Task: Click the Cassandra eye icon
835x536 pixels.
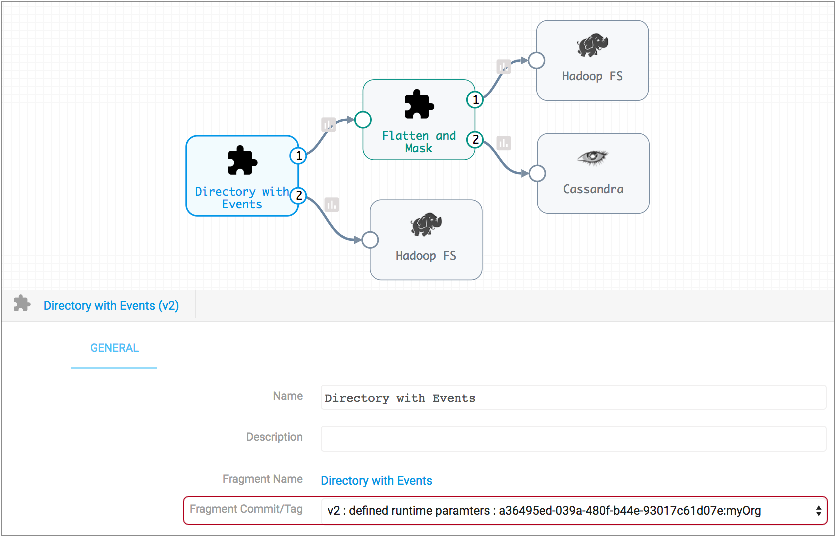Action: pos(593,158)
